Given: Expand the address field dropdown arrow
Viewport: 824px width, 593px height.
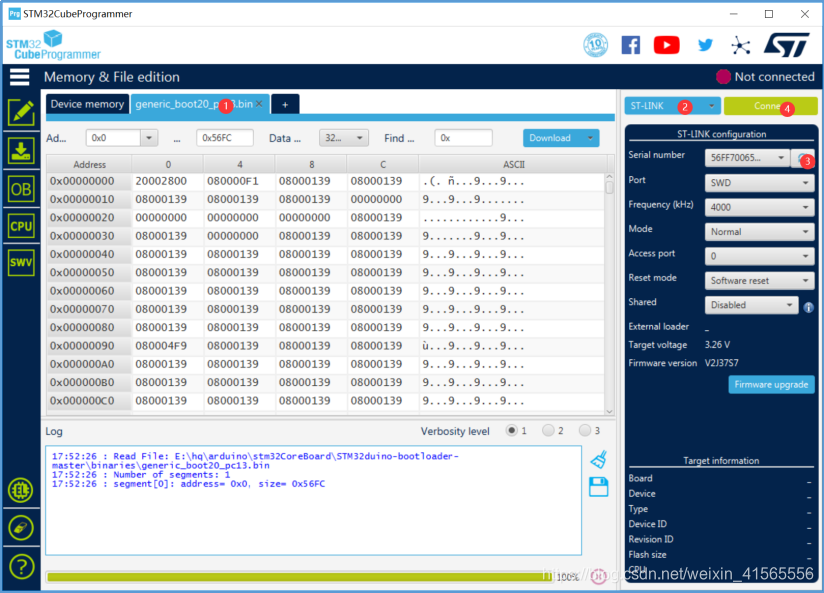Looking at the screenshot, I should (149, 138).
